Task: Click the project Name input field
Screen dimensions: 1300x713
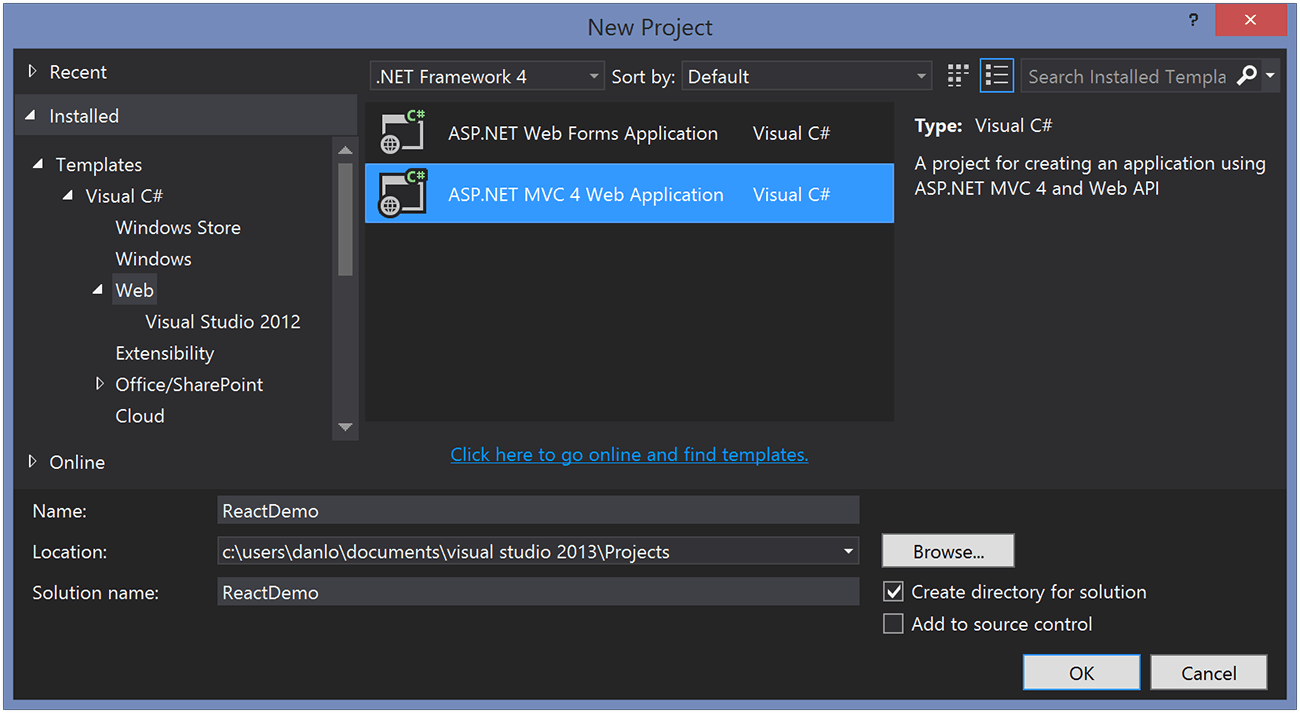Action: coord(538,511)
